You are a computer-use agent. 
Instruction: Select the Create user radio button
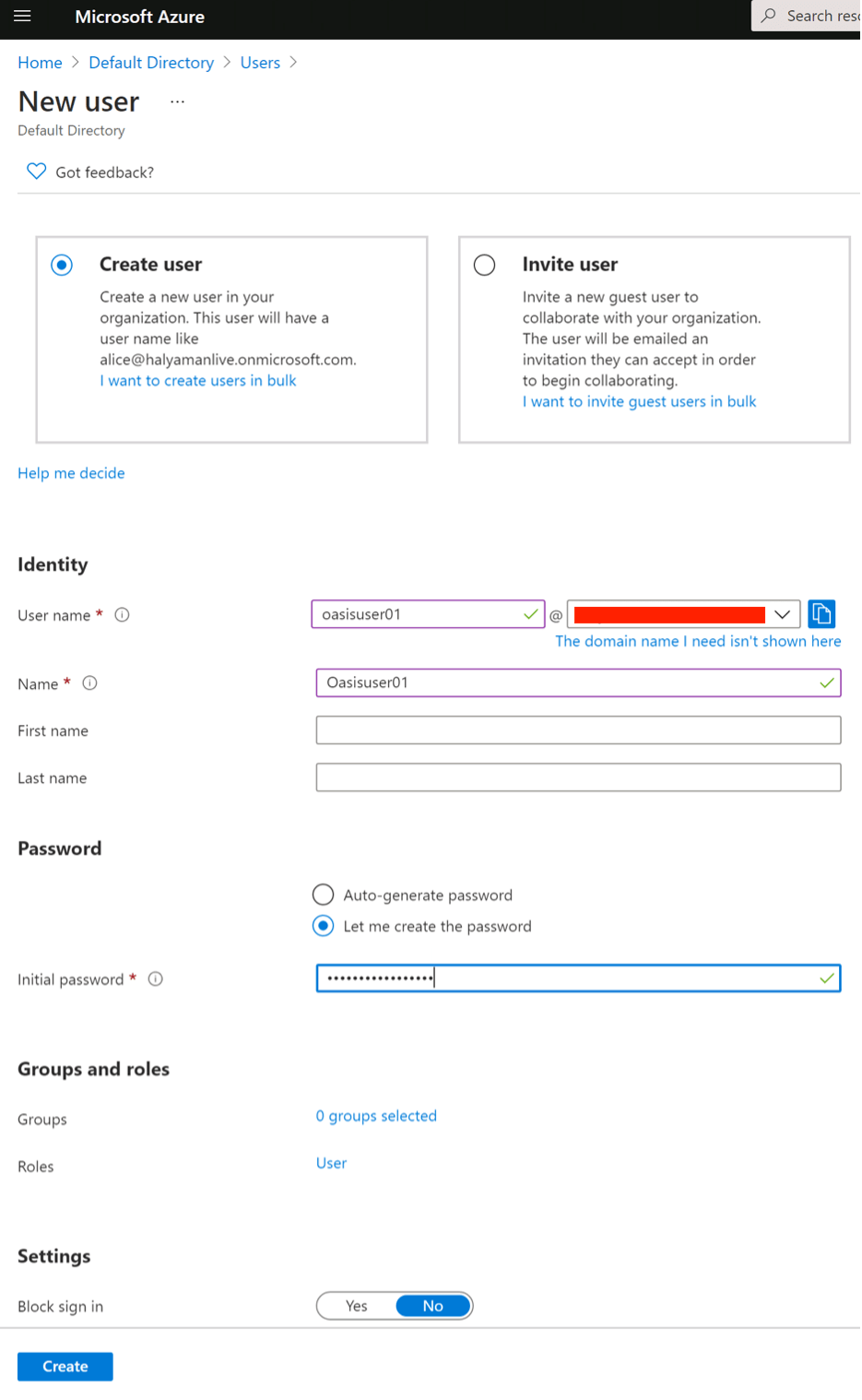[62, 266]
